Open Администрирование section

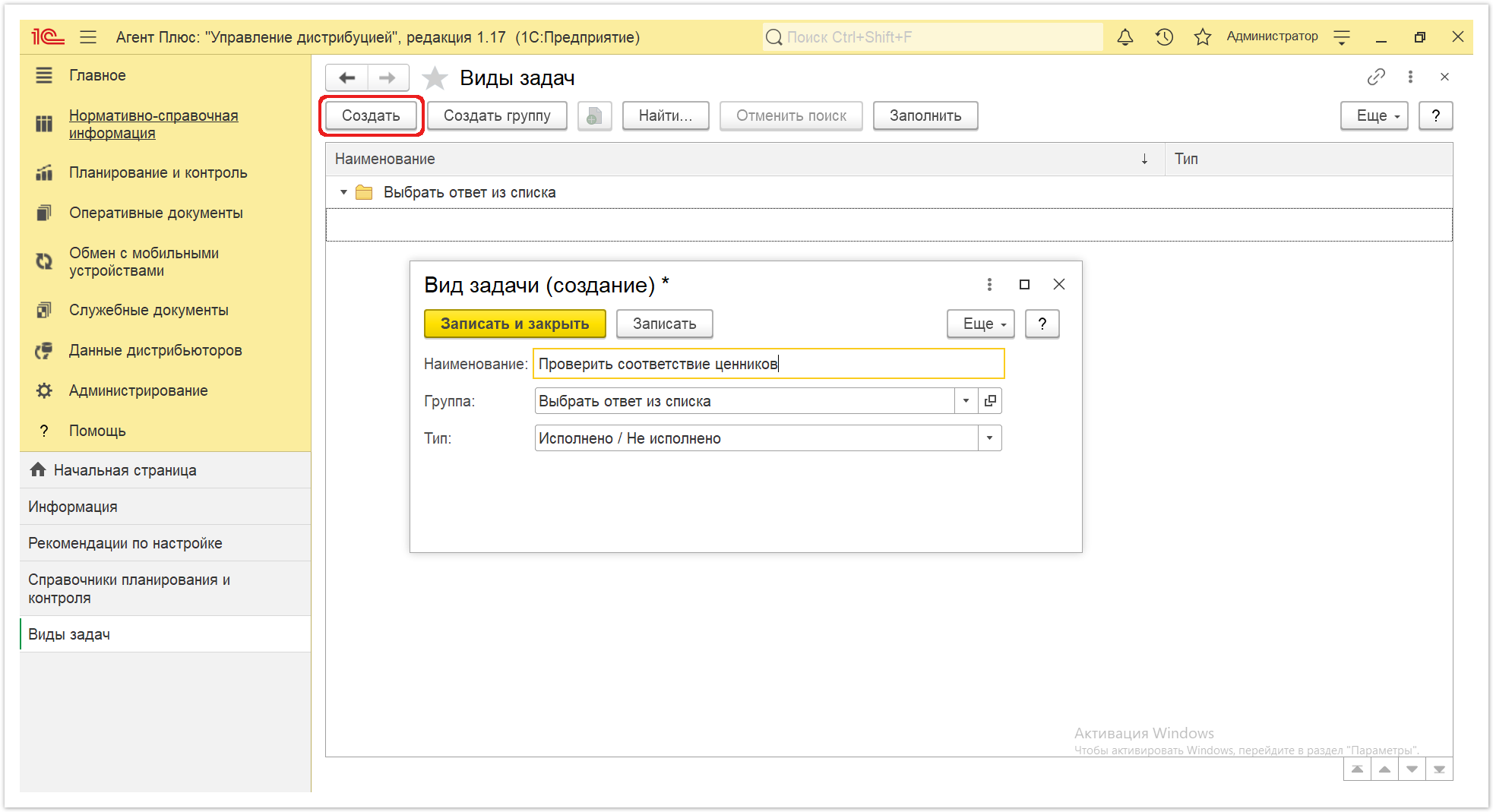(138, 390)
